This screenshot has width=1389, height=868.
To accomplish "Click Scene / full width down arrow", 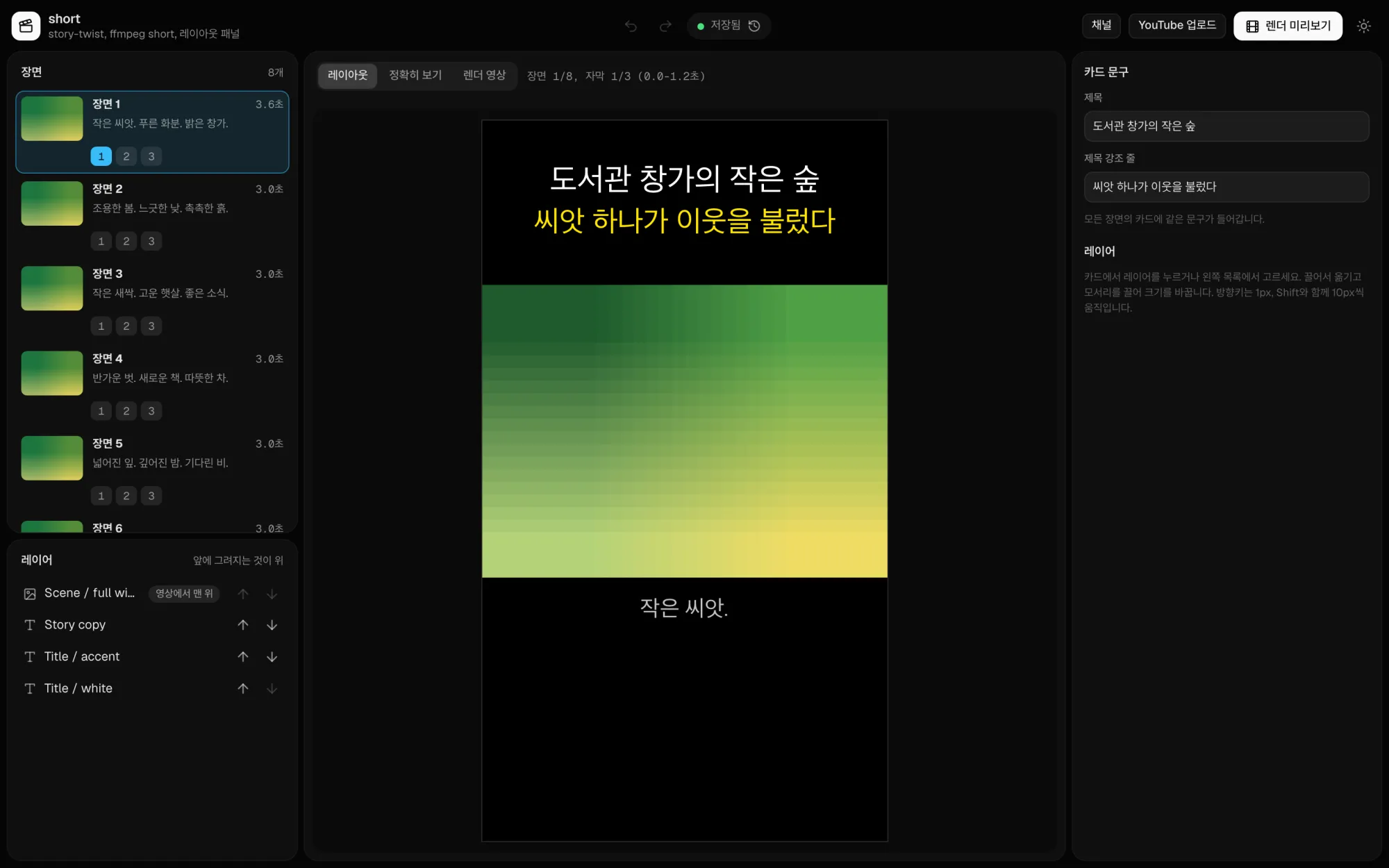I will (272, 594).
